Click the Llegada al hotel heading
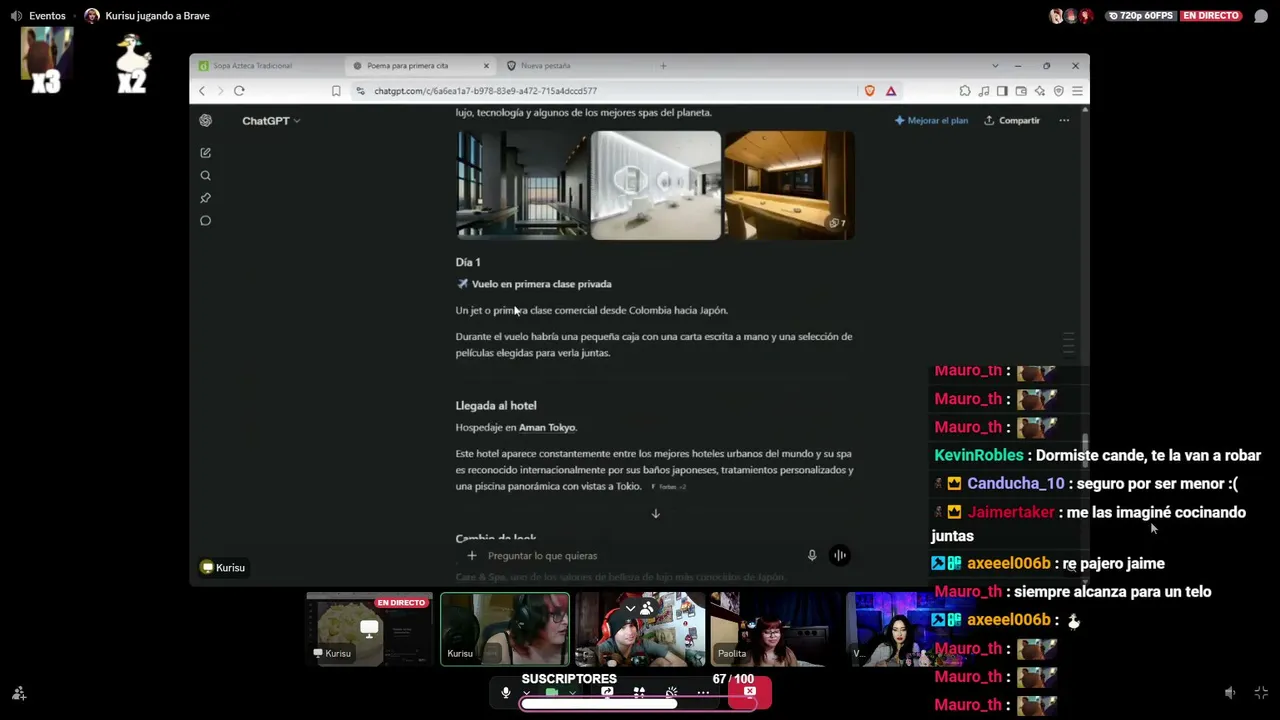1280x720 pixels. (x=496, y=406)
